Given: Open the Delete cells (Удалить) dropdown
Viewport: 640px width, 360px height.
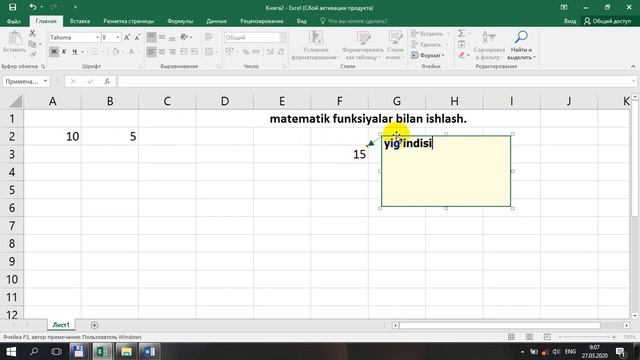Looking at the screenshot, I should click(x=429, y=44).
